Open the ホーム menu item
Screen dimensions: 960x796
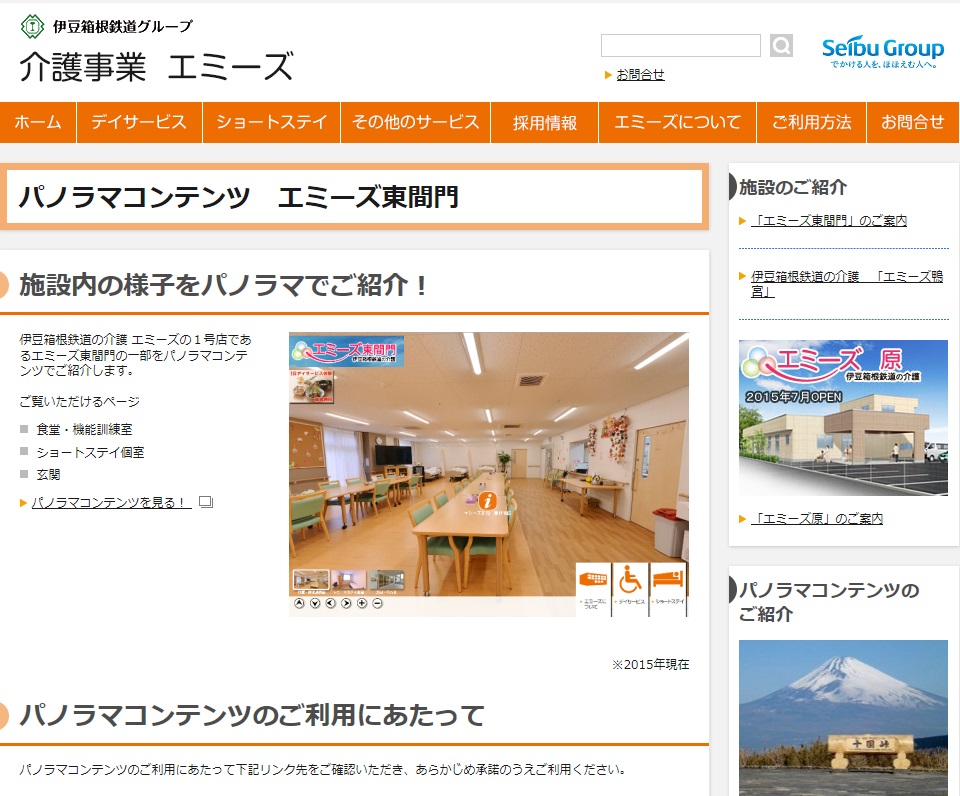click(x=38, y=122)
